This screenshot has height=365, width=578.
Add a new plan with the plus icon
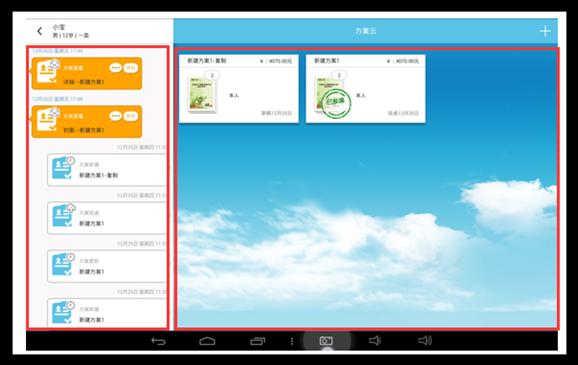point(545,31)
